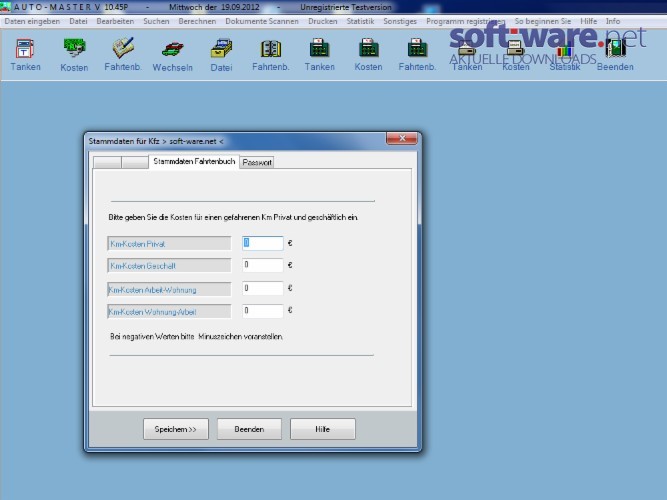Select the Stammdaten Fahrtenbuch tab
The image size is (667, 500).
(x=194, y=161)
